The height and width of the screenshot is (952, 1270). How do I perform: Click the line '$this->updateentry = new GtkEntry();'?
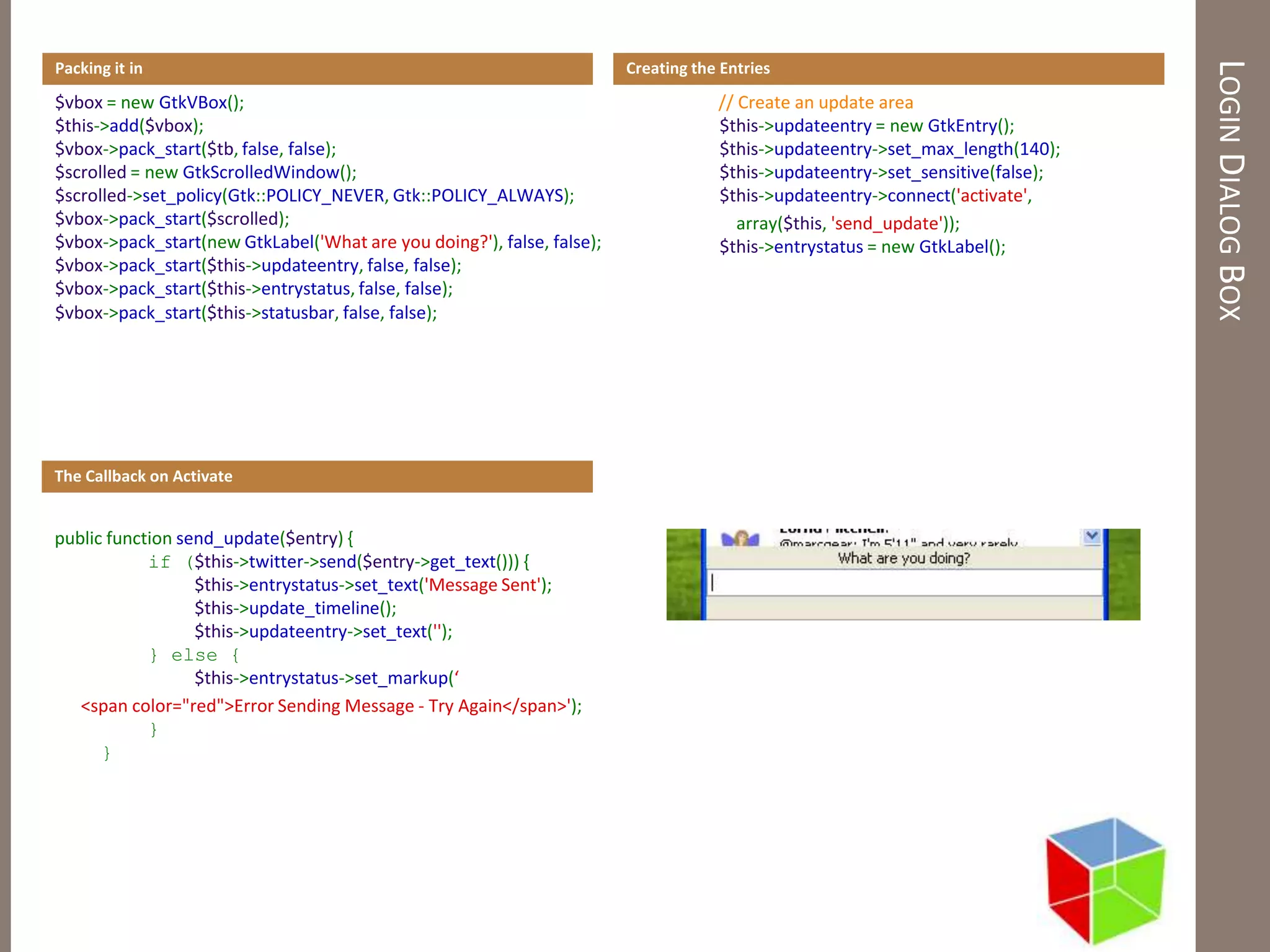click(867, 126)
